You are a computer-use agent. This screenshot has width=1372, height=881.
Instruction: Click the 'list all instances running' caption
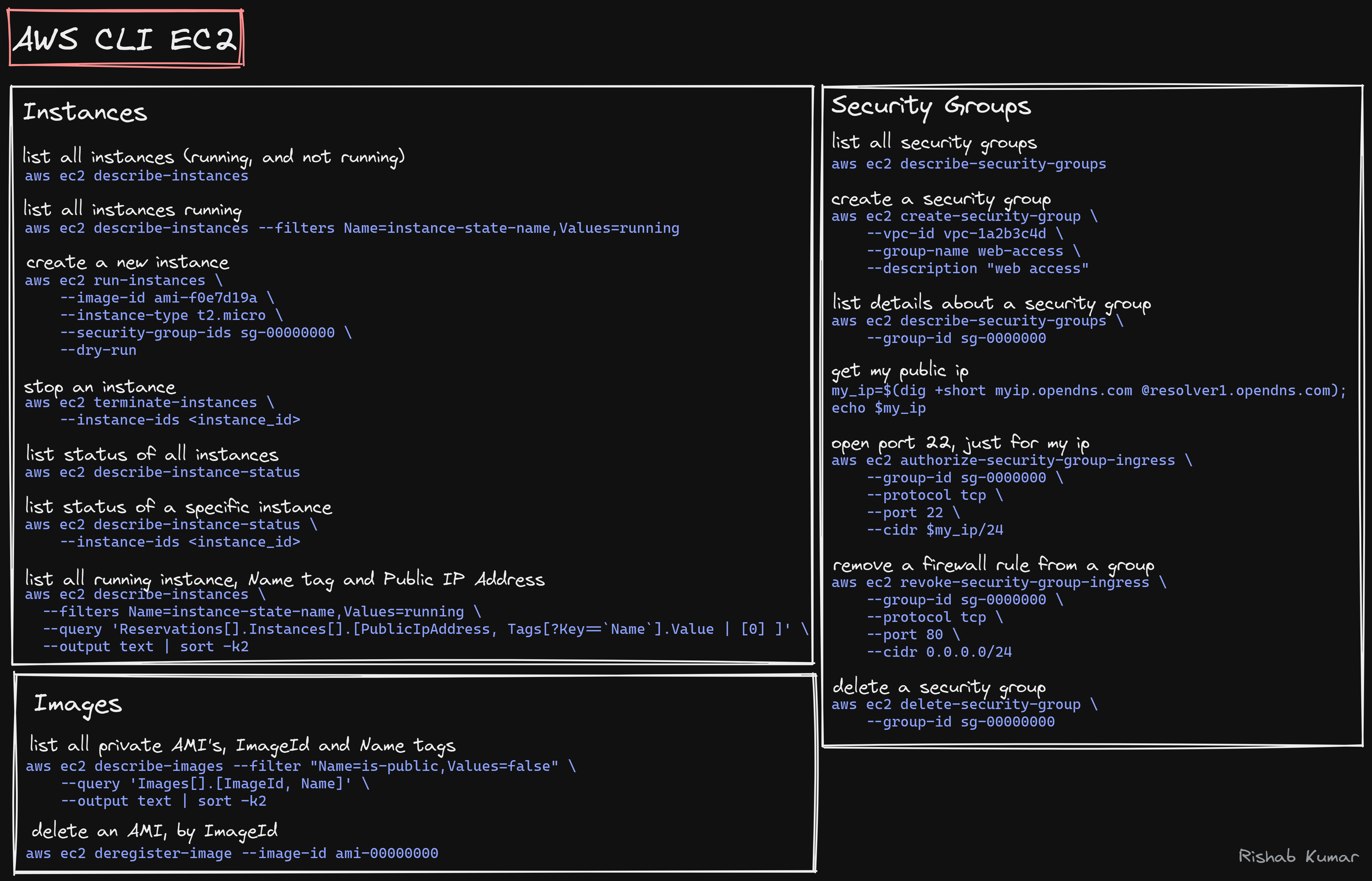133,210
